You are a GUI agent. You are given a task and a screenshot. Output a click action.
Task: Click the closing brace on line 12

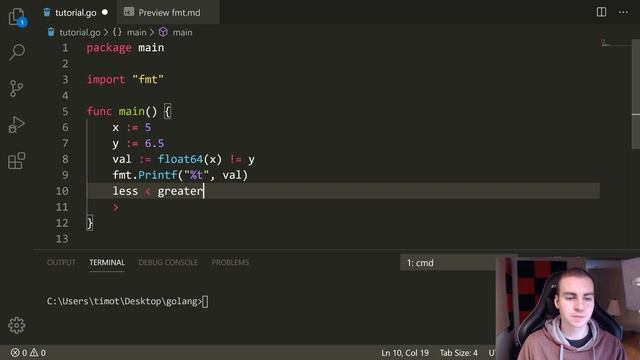tap(90, 223)
